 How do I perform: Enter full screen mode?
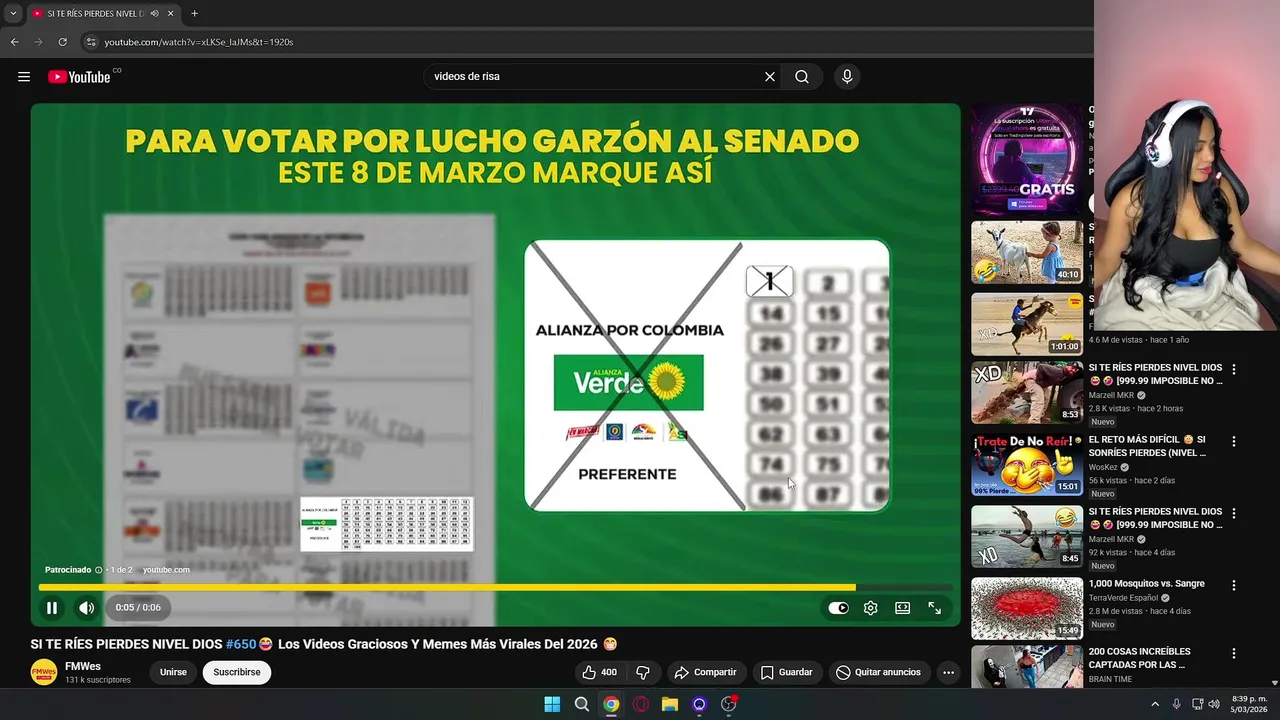click(x=935, y=608)
